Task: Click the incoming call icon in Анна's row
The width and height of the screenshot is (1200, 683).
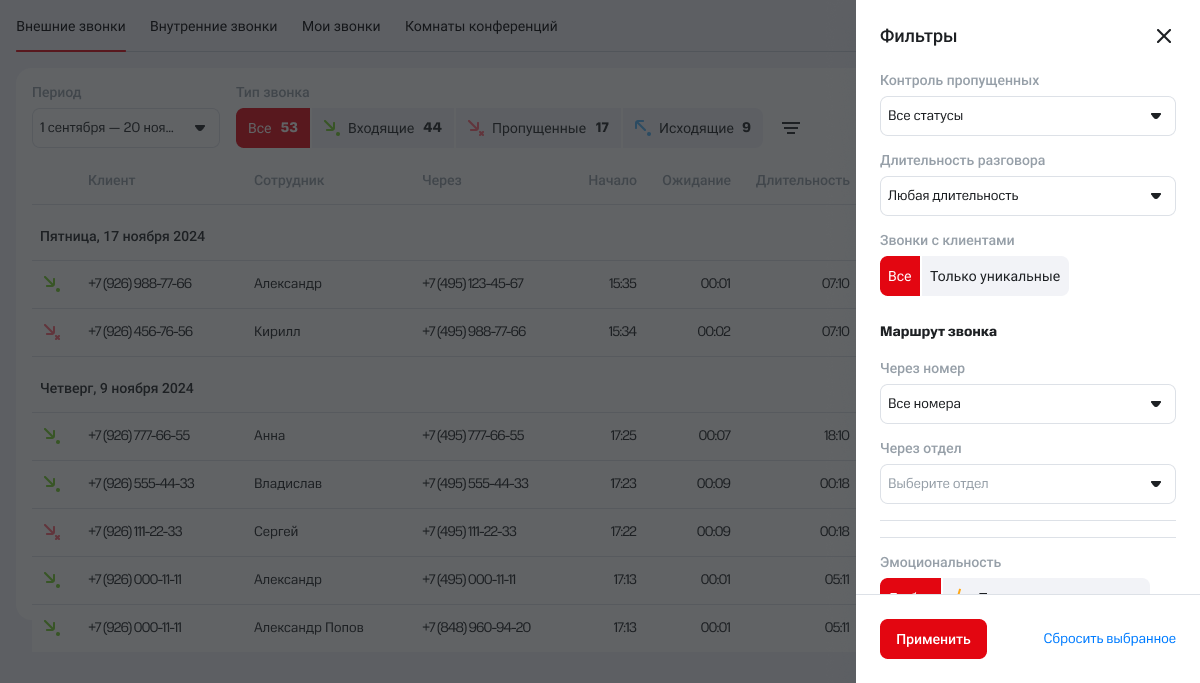Action: pyautogui.click(x=51, y=436)
